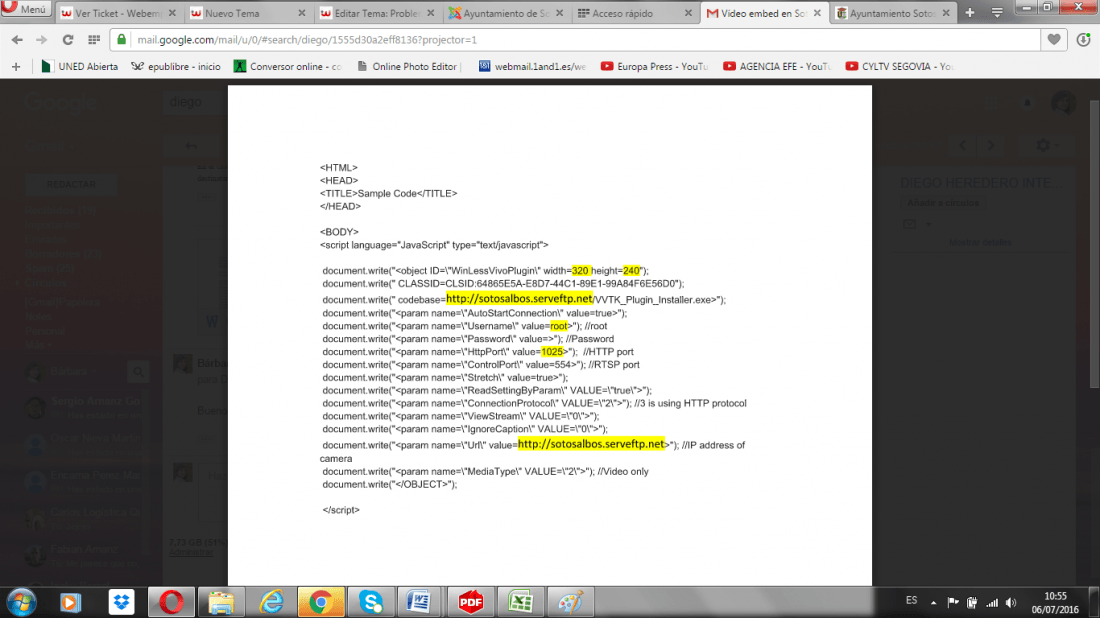Screen dimensions: 1100x618
Task: Switch to the Ver Ticket tab
Action: click(x=116, y=13)
